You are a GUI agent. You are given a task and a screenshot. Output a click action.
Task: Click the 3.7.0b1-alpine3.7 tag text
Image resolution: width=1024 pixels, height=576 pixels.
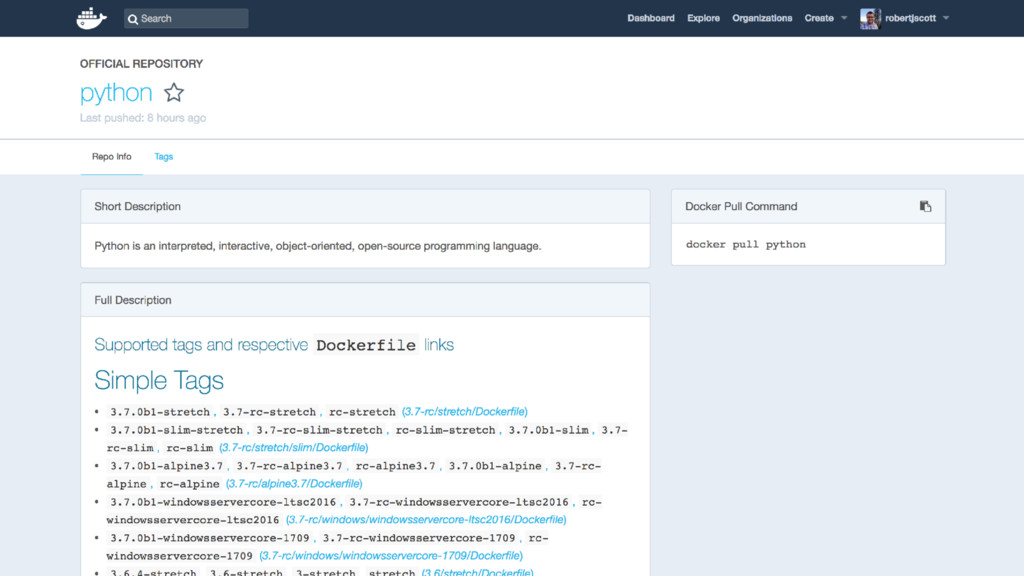(x=167, y=466)
